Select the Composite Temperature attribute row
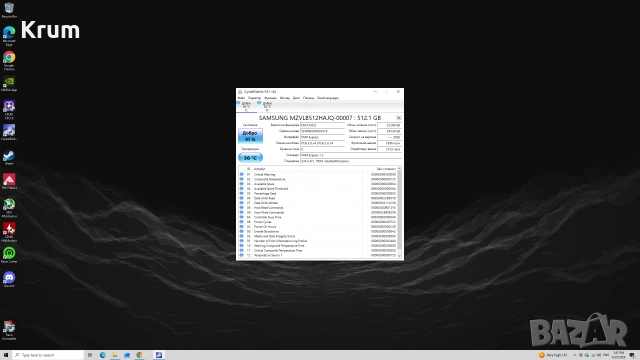640x360 pixels. click(x=318, y=179)
